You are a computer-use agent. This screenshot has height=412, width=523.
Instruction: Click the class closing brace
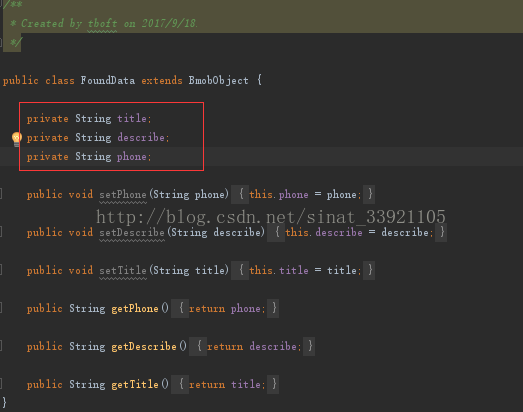pos(4,402)
